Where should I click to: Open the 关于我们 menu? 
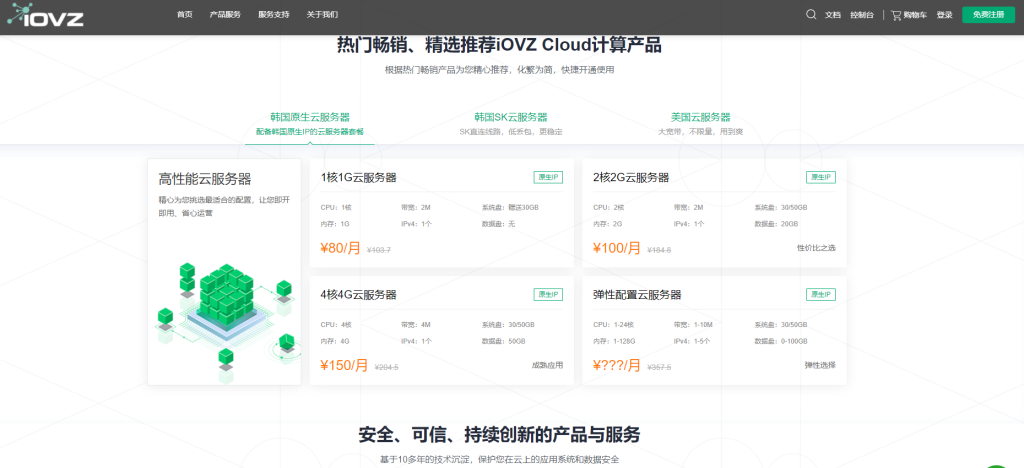coord(322,14)
